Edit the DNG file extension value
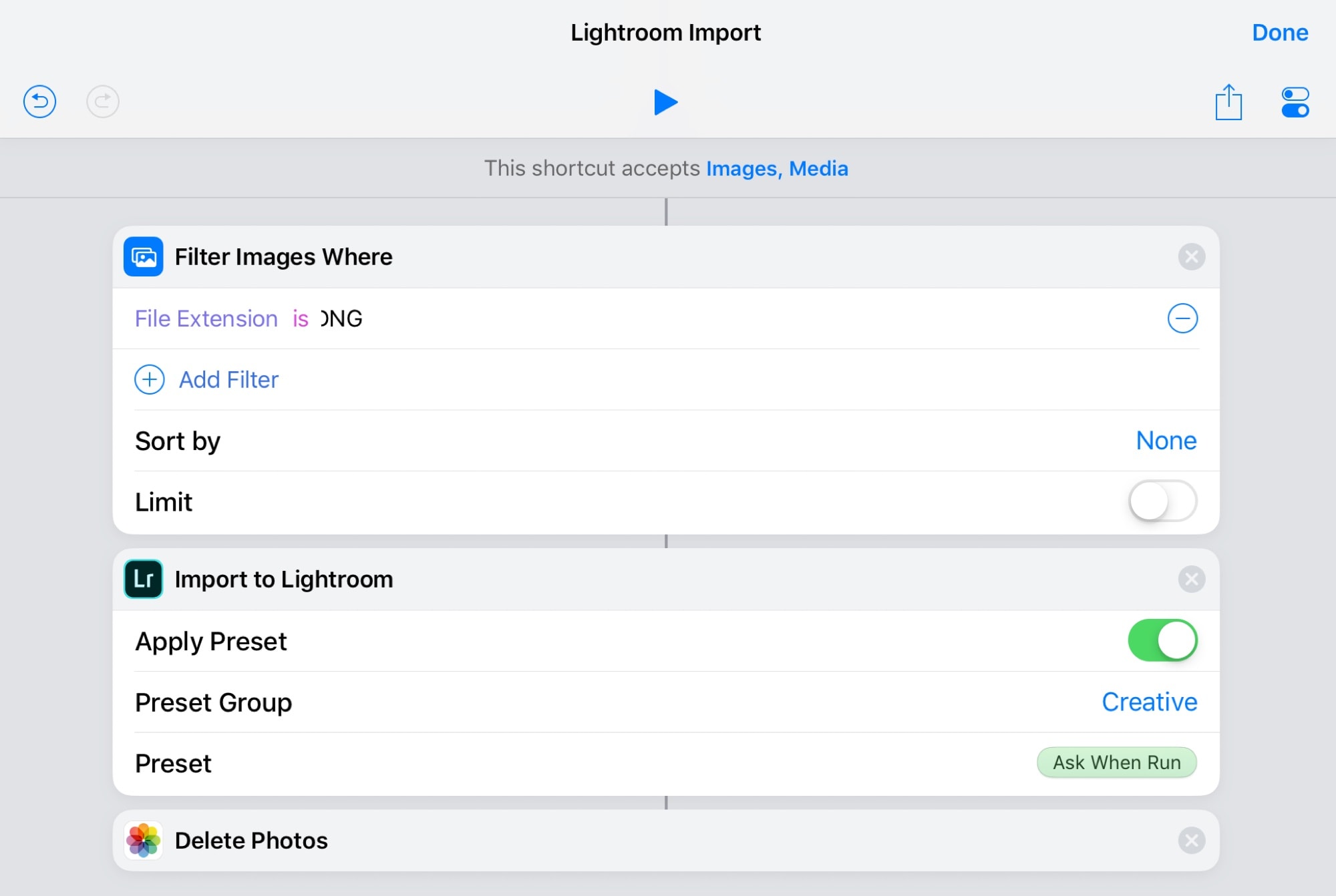The image size is (1336, 896). point(341,318)
